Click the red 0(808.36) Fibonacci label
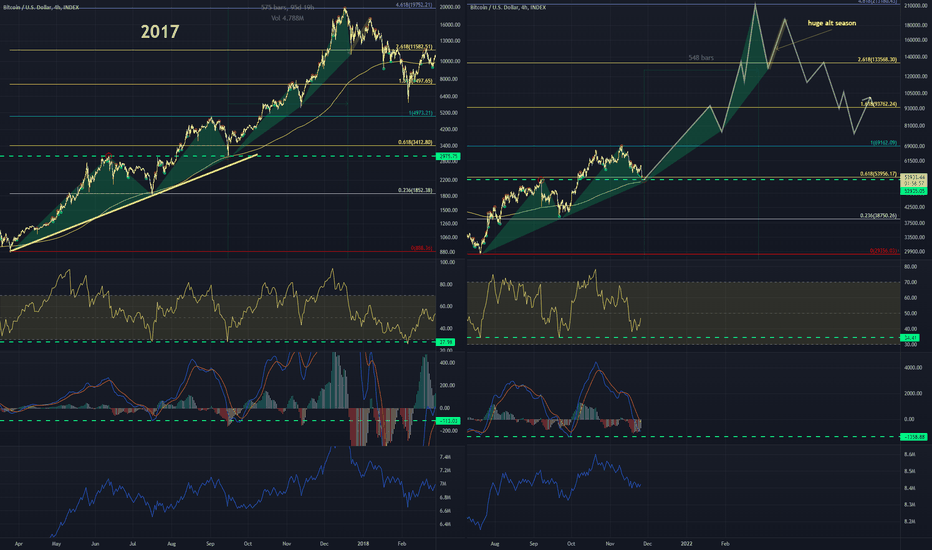 (421, 248)
